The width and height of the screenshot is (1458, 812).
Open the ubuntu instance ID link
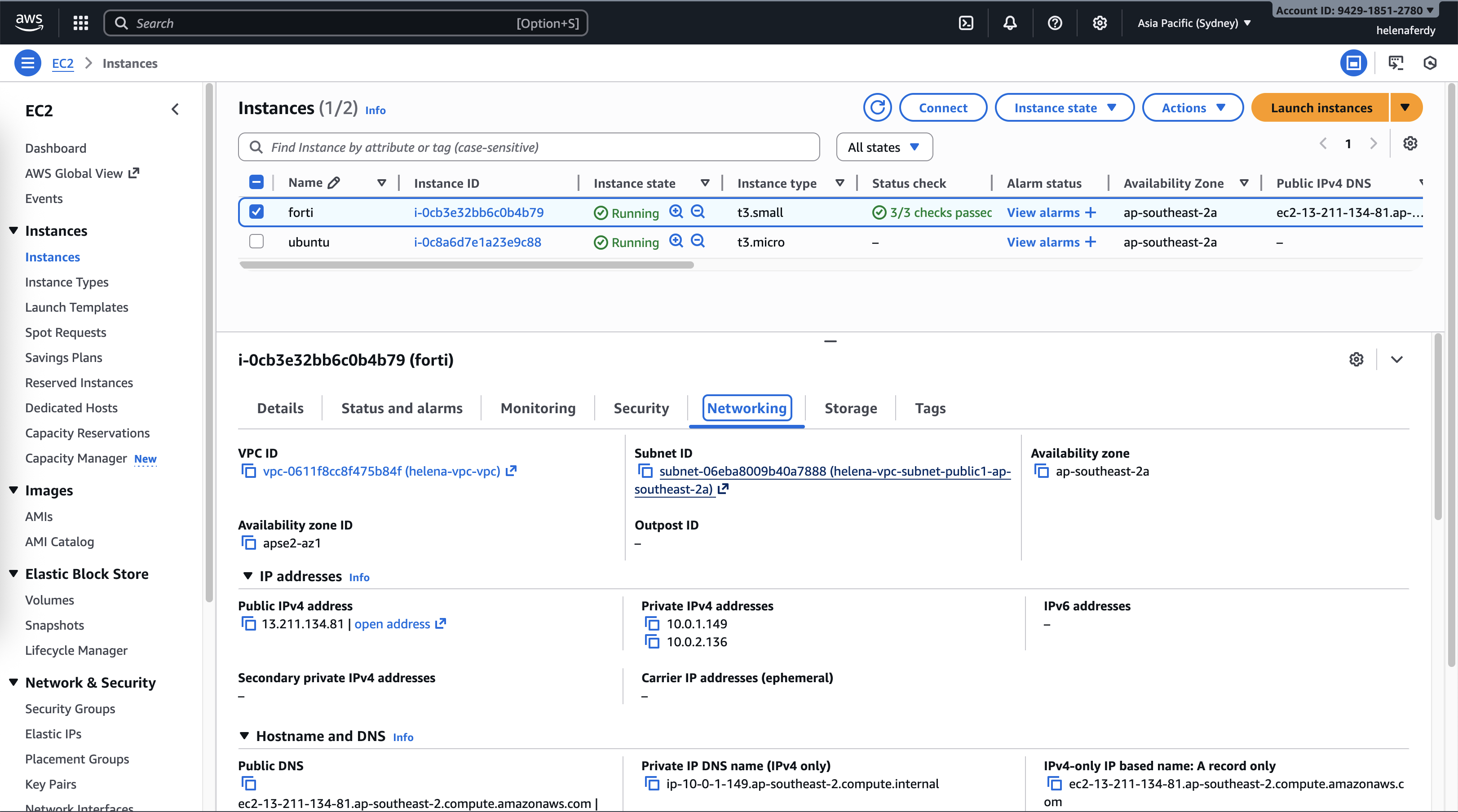(x=477, y=242)
